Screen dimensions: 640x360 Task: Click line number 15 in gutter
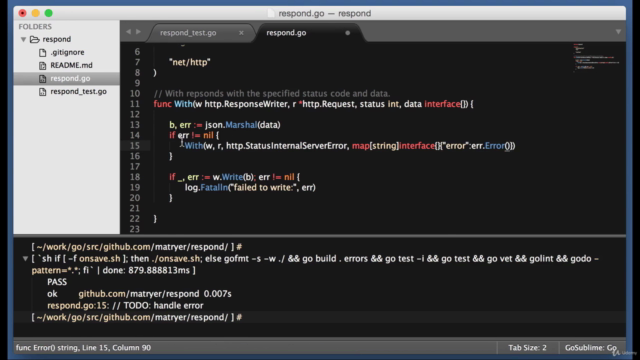click(x=135, y=146)
